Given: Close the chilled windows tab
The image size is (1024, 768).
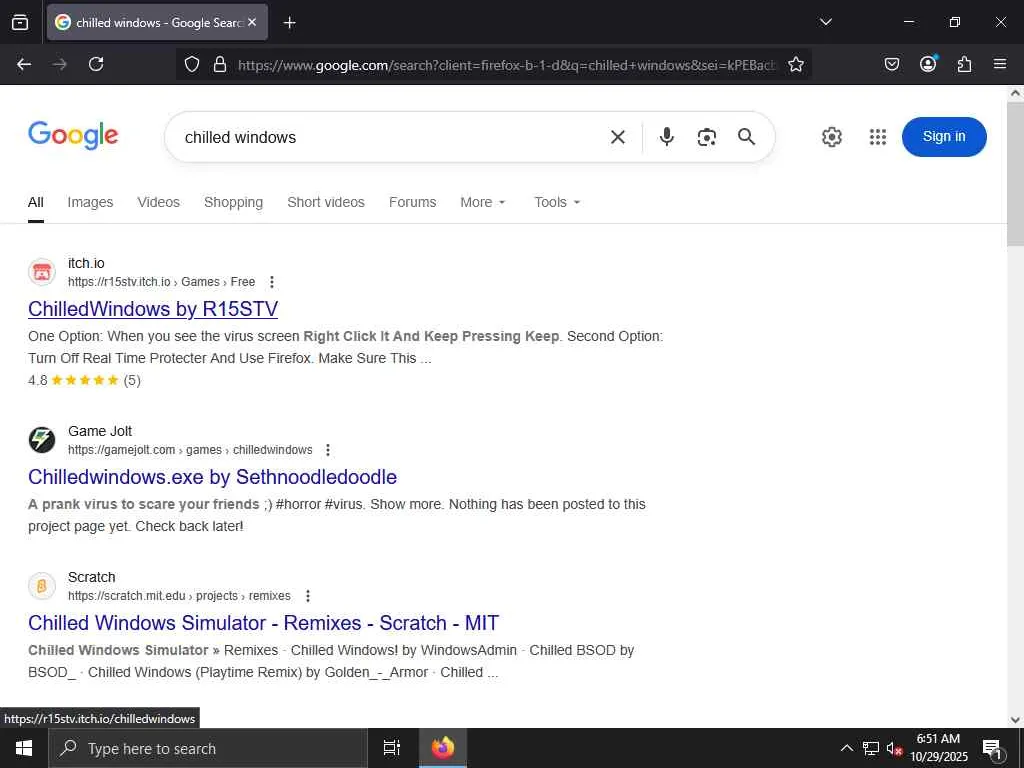Looking at the screenshot, I should (253, 22).
